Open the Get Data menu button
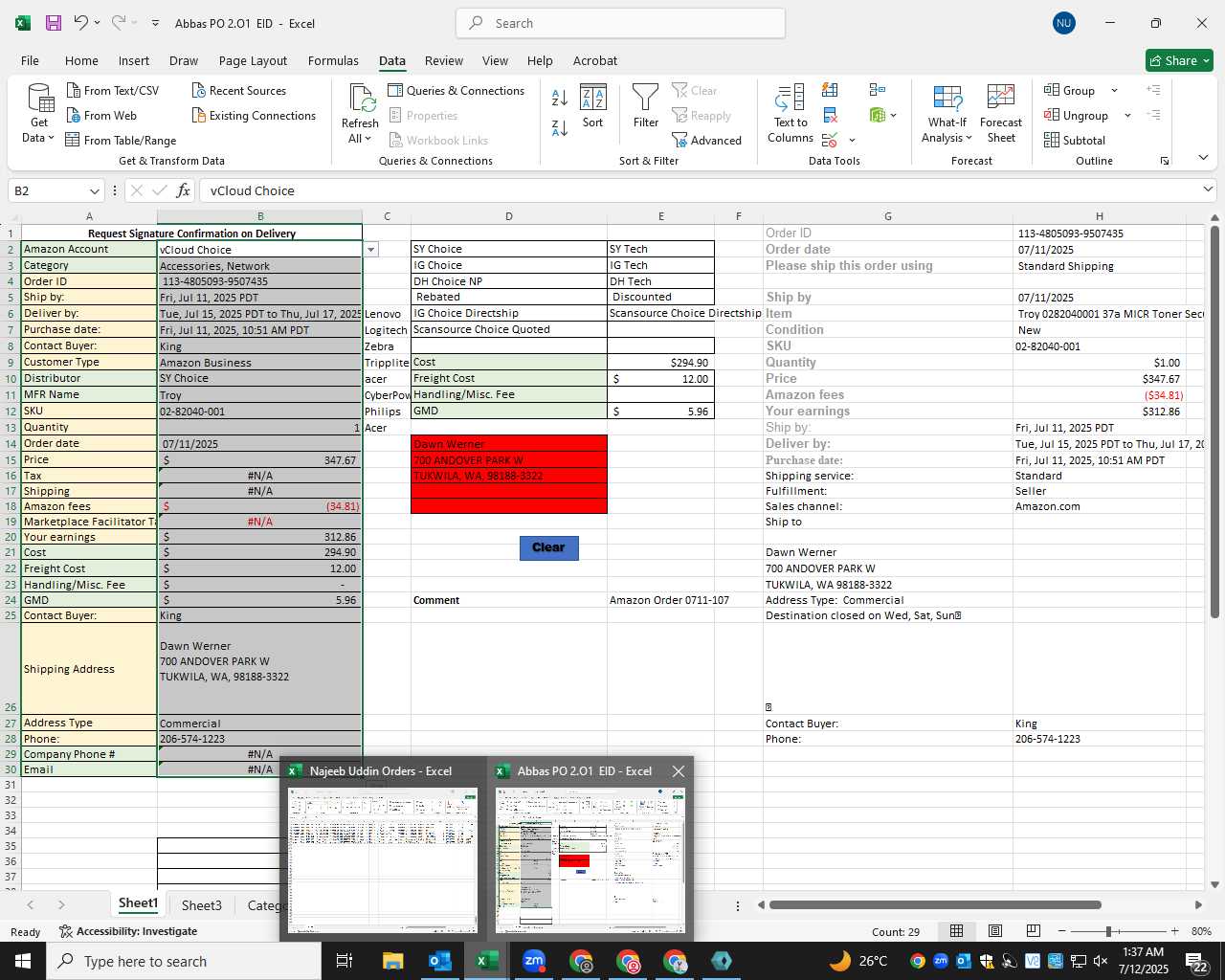The height and width of the screenshot is (980, 1225). point(39,114)
